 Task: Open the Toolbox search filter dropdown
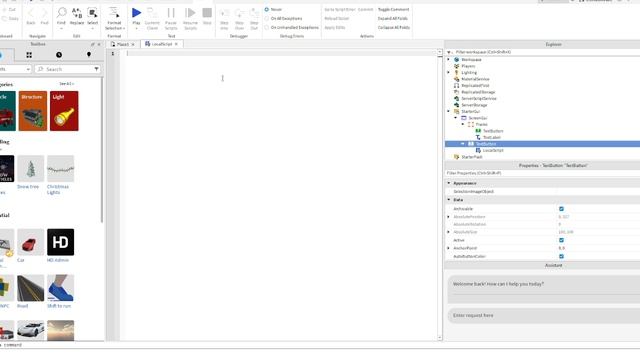click(x=96, y=69)
